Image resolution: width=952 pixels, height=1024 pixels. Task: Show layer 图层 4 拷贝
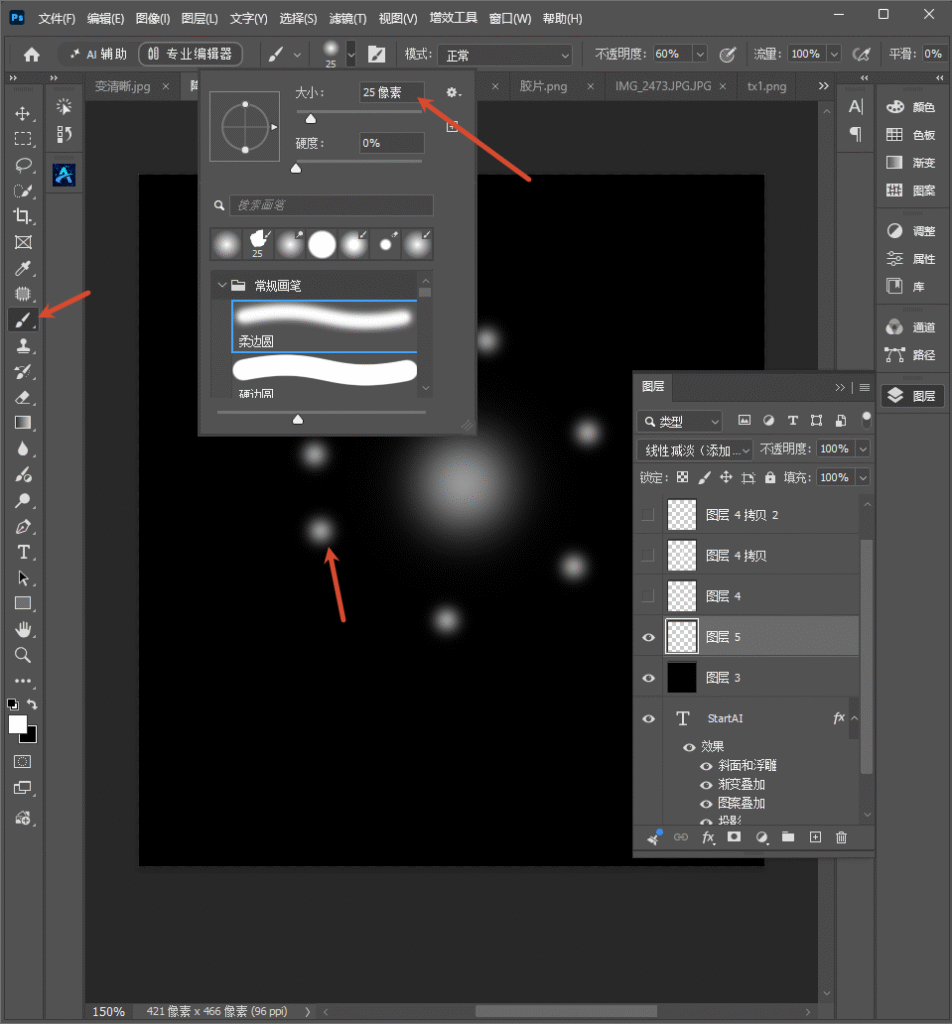(x=648, y=555)
